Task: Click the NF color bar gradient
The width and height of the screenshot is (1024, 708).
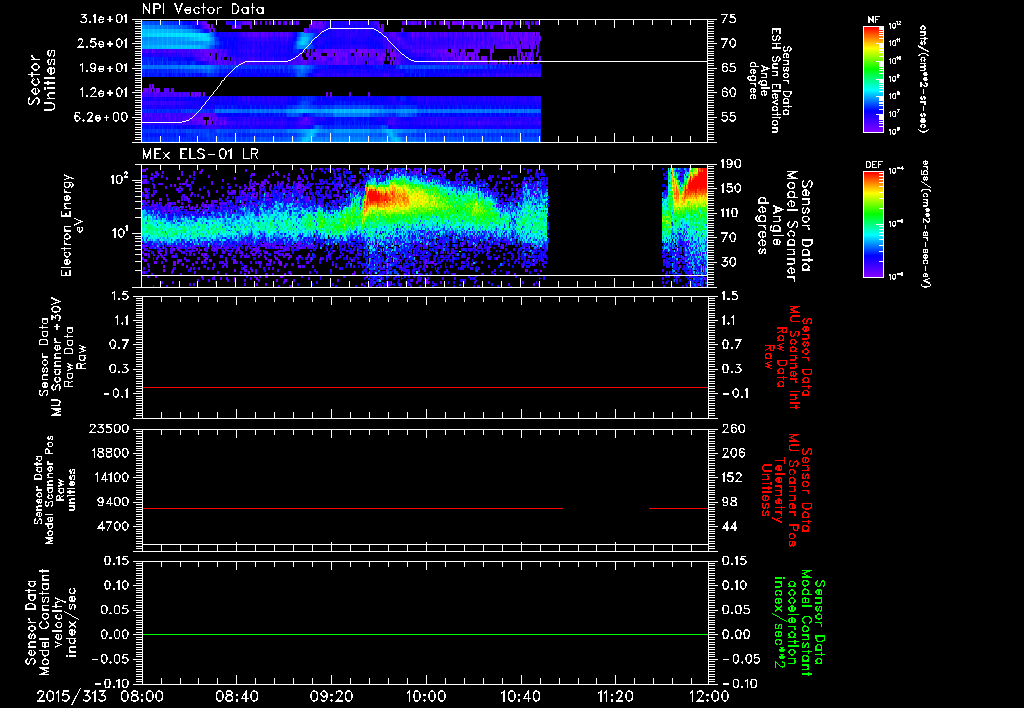Action: point(873,78)
